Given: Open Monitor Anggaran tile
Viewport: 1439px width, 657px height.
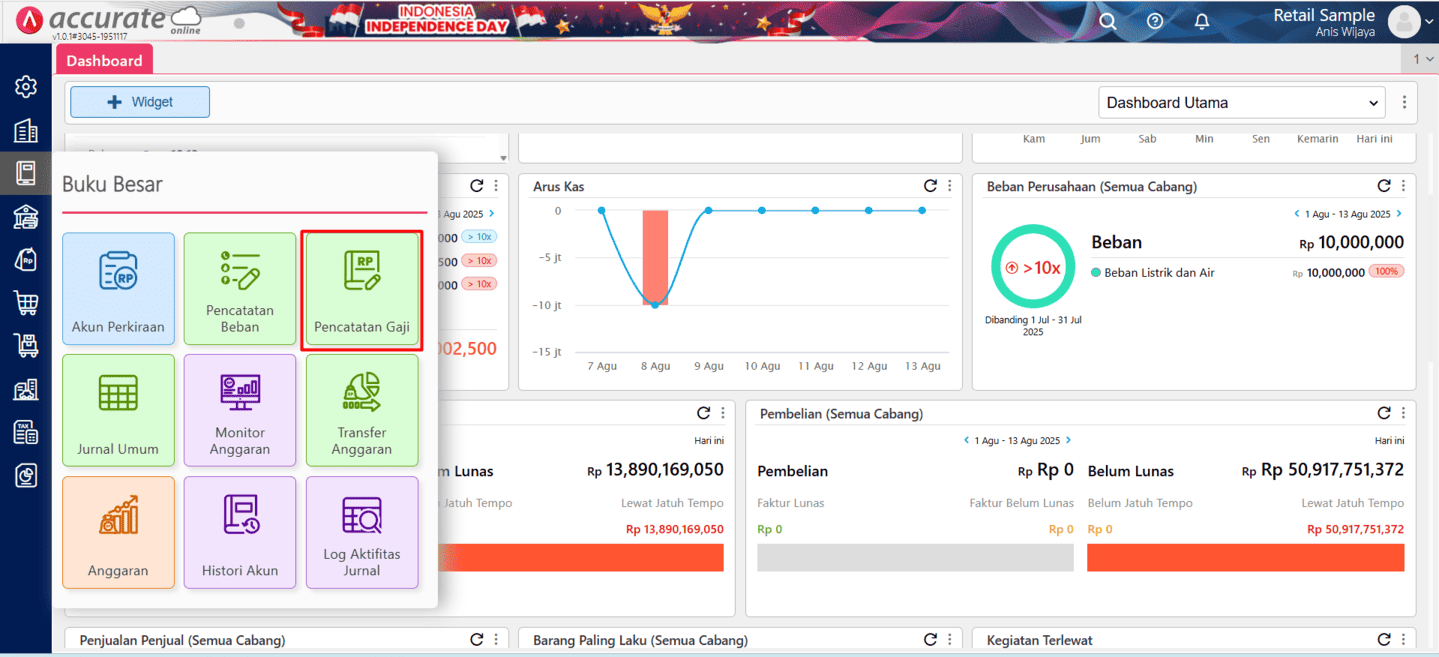Looking at the screenshot, I should (240, 410).
